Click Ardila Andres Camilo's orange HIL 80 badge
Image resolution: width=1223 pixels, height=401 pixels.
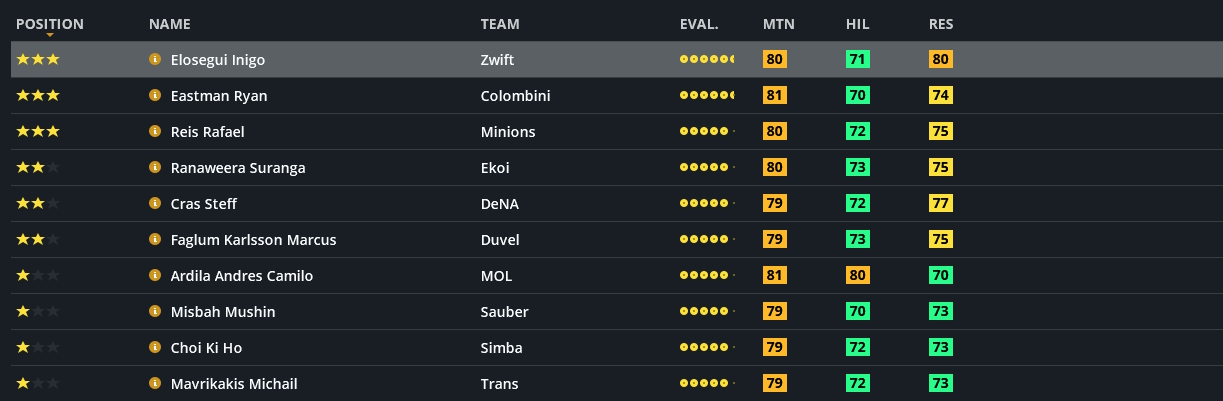[857, 276]
